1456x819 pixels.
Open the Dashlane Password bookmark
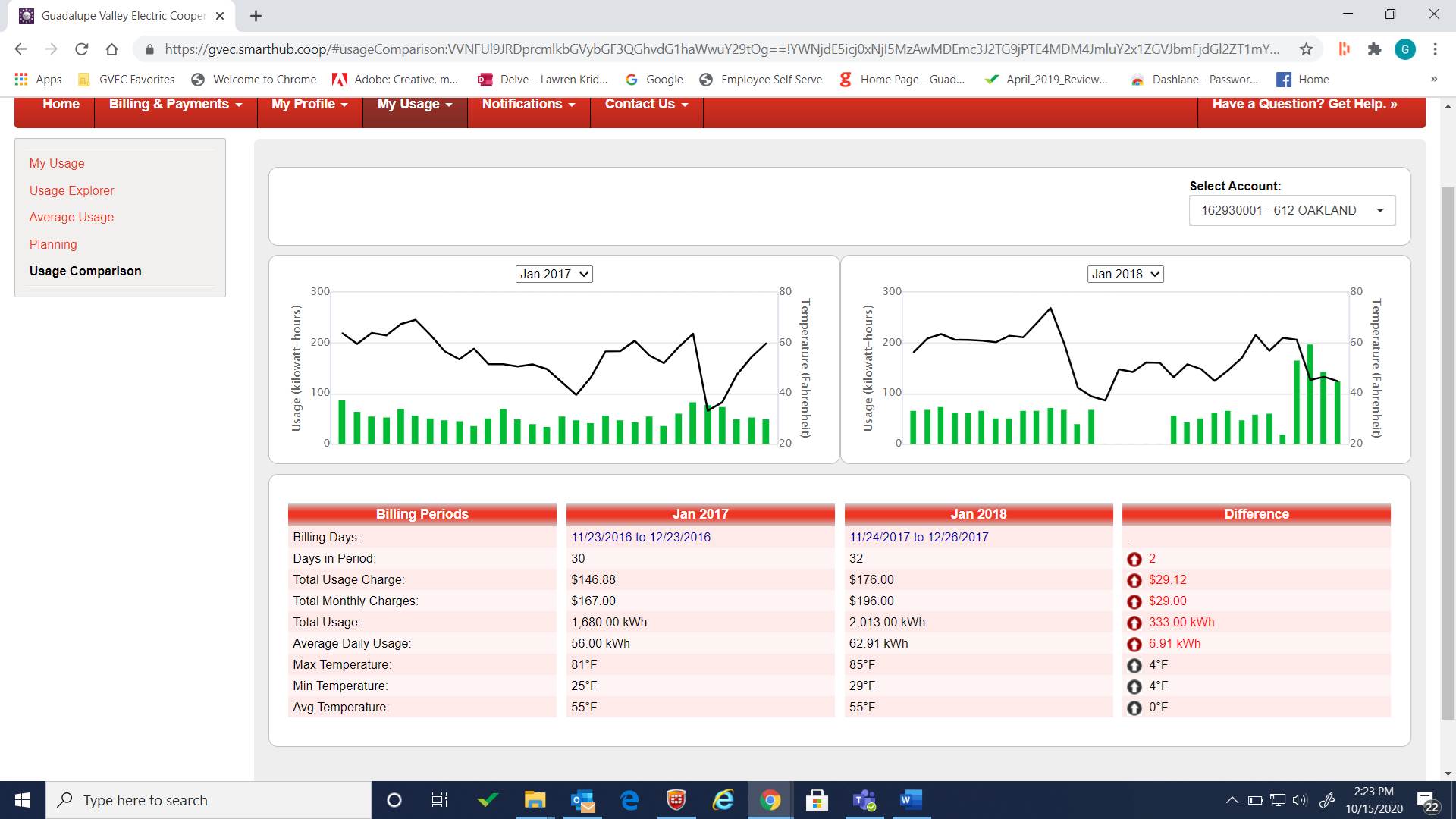(x=1194, y=80)
